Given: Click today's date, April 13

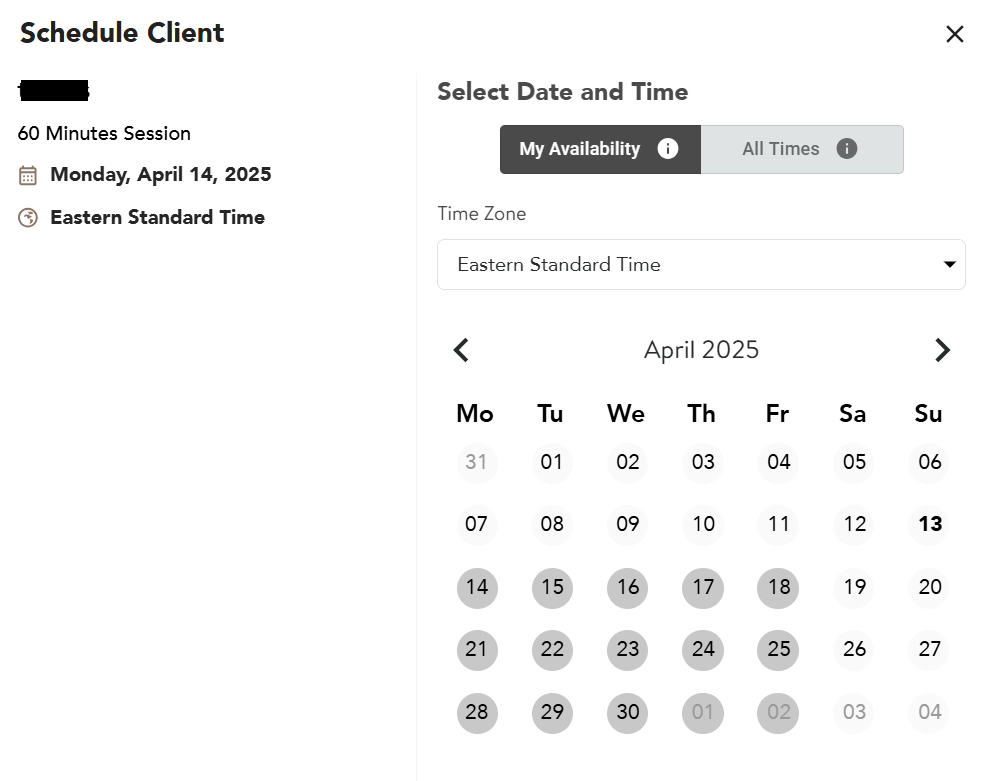Looking at the screenshot, I should click(929, 524).
